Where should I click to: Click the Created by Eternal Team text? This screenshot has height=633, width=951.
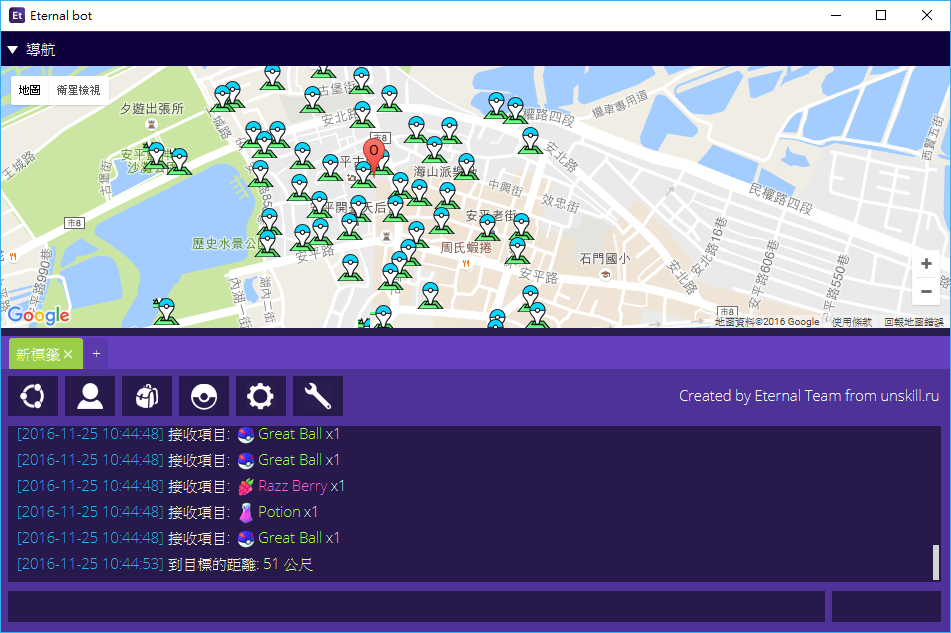coord(809,396)
